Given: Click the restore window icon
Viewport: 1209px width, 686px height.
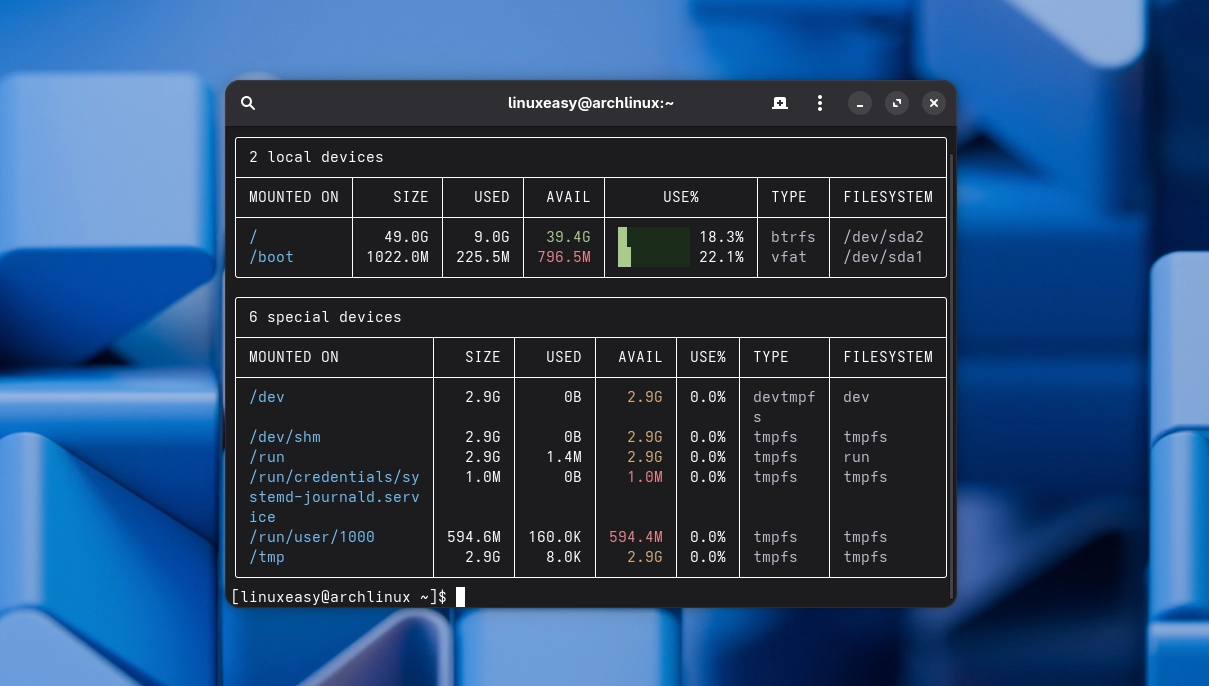Looking at the screenshot, I should click(896, 103).
